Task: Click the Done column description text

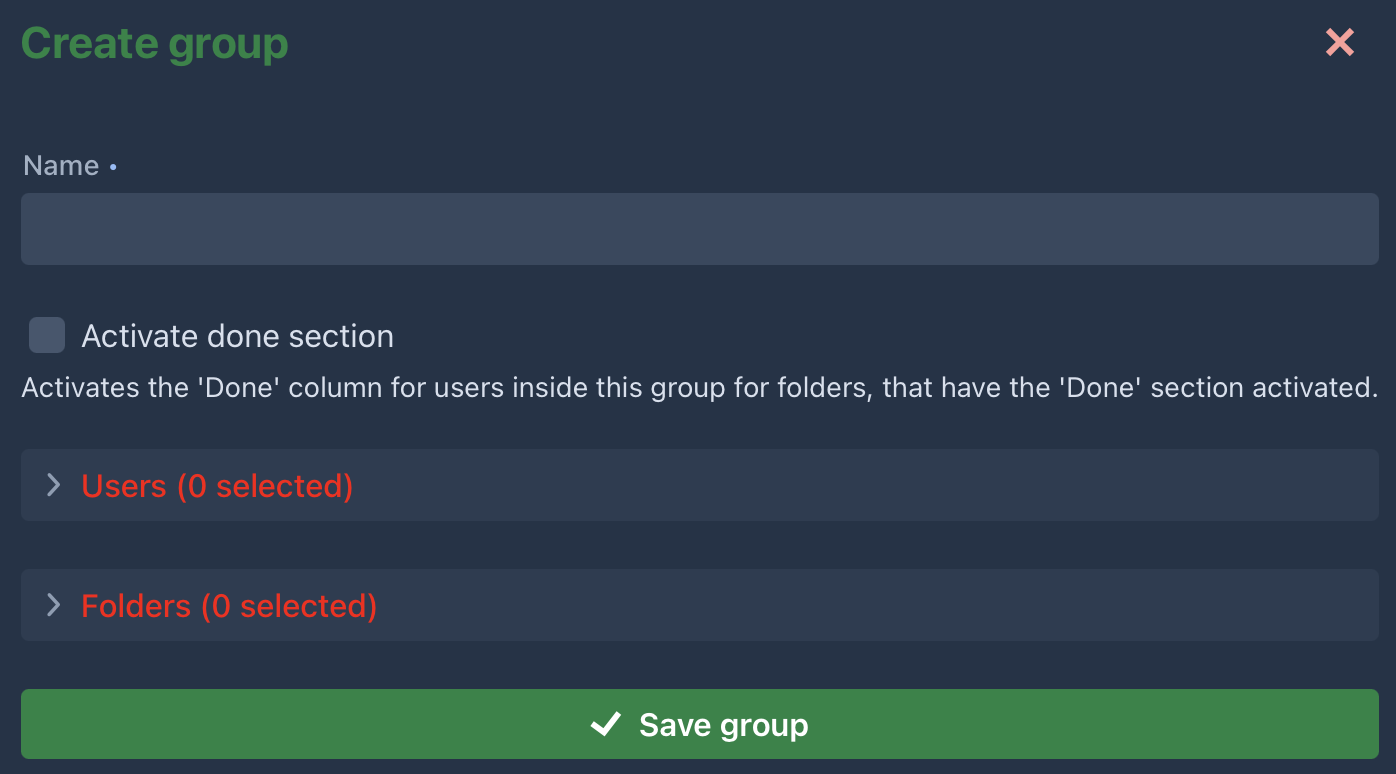Action: tap(699, 388)
